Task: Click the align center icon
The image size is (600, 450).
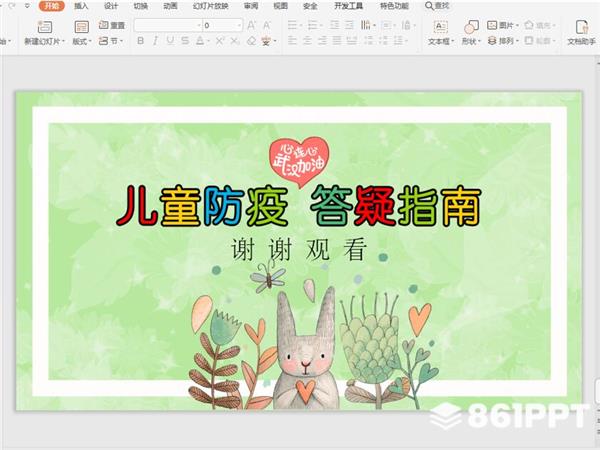Action: pos(307,41)
